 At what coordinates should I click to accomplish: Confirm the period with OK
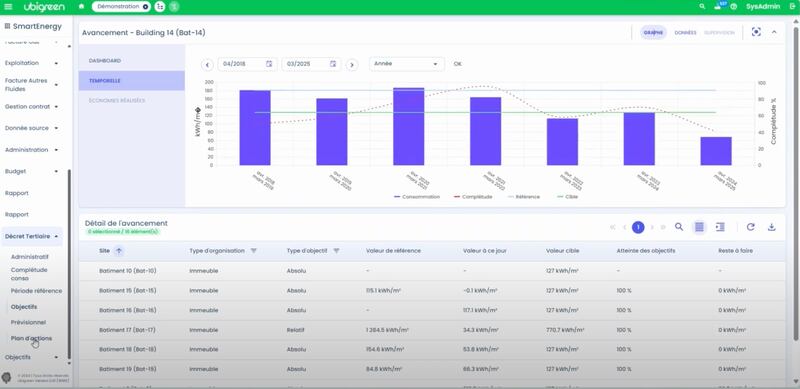pos(458,64)
